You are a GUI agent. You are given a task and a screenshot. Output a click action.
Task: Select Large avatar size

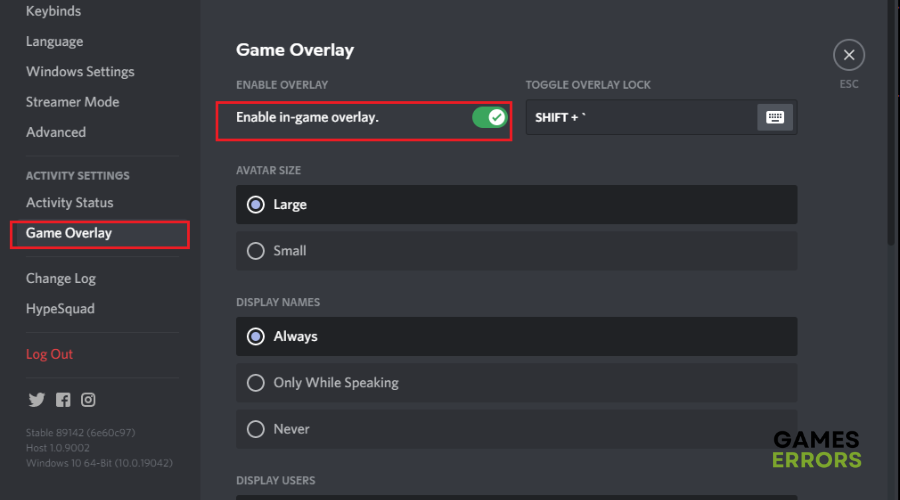[x=517, y=204]
